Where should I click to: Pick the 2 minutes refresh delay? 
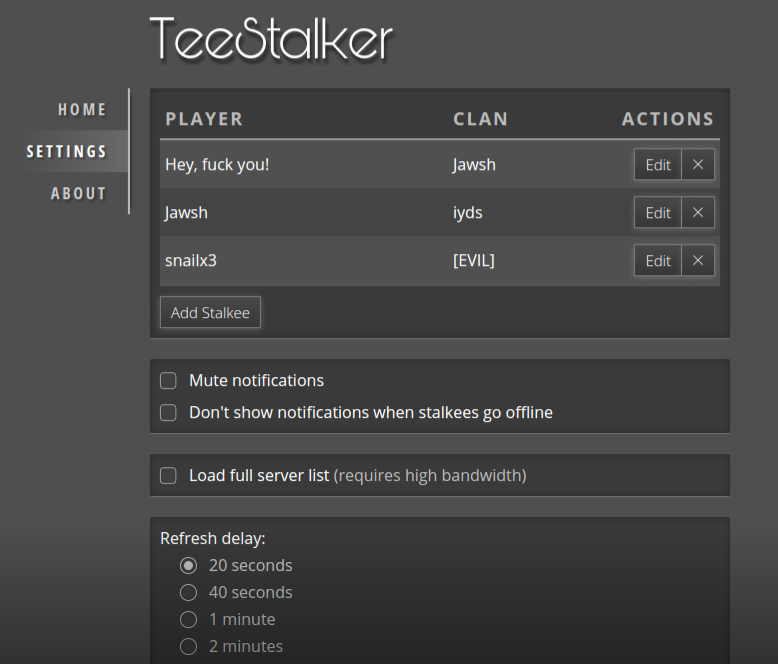pos(189,646)
